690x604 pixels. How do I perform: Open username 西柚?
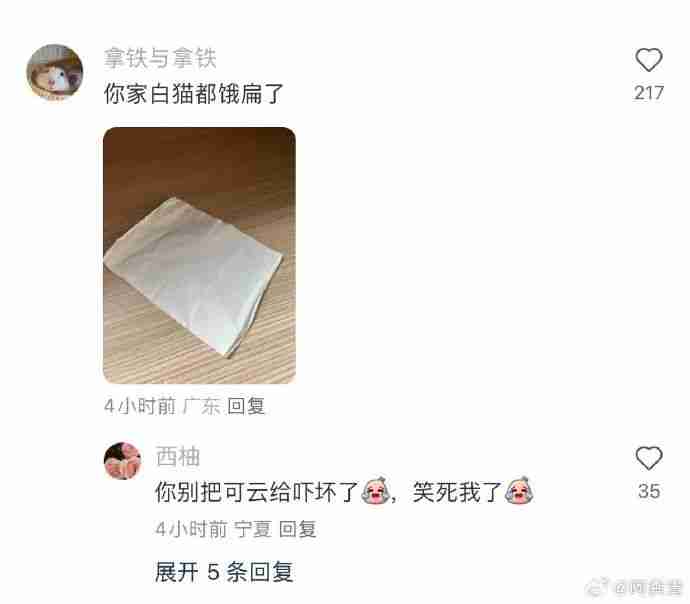[178, 456]
